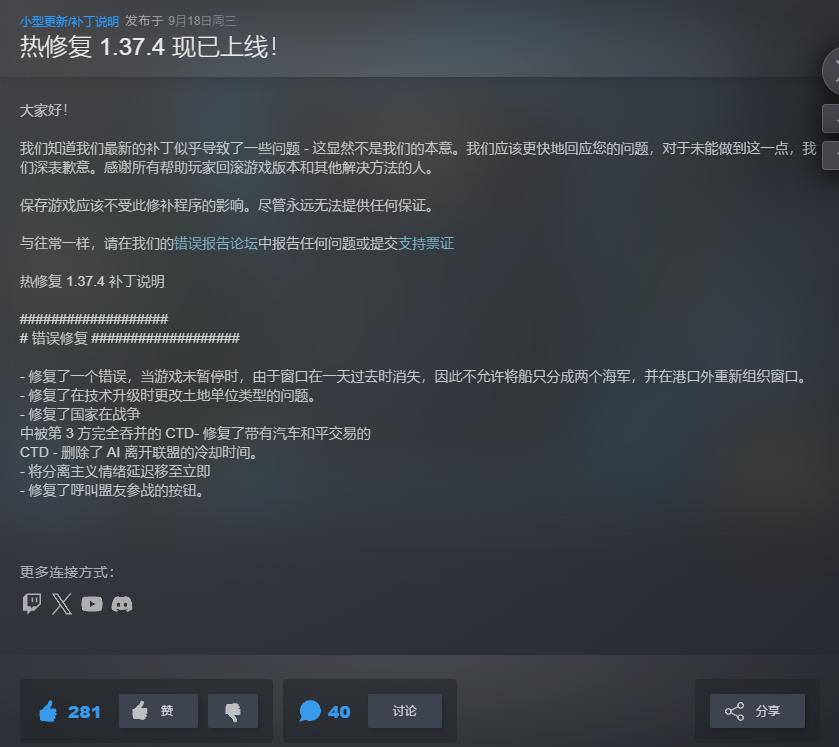
Task: Click the 分享 label text
Action: [768, 711]
